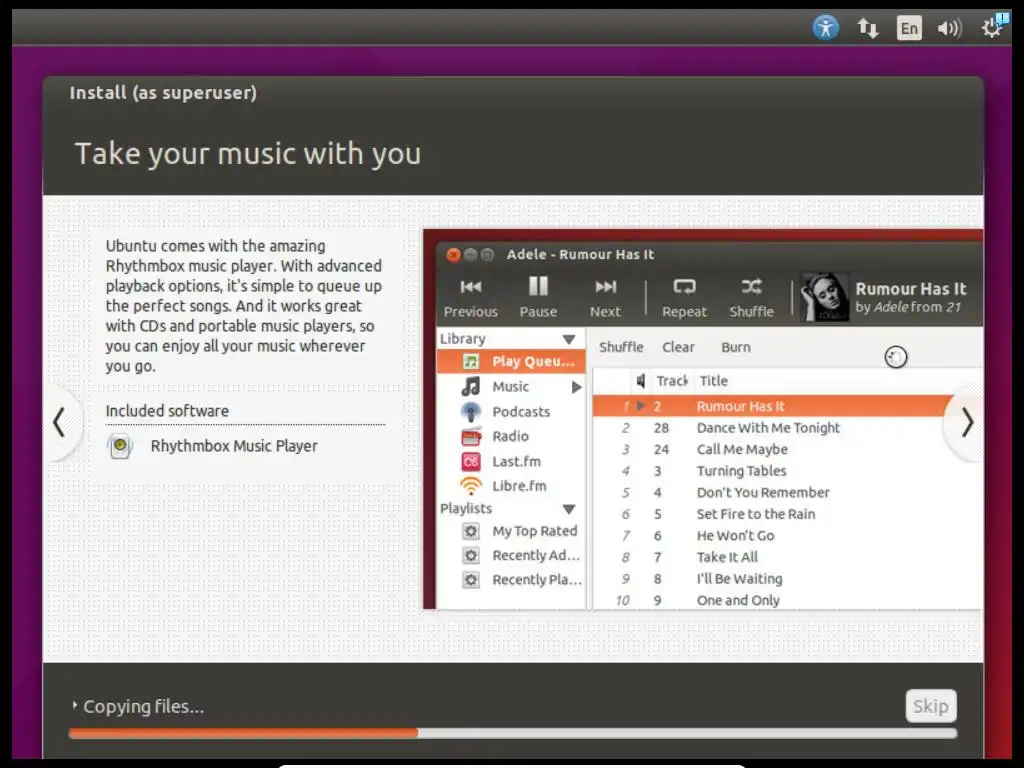This screenshot has width=1024, height=768.
Task: Toggle Repeat in Rhythmbox toolbar
Action: coord(684,297)
